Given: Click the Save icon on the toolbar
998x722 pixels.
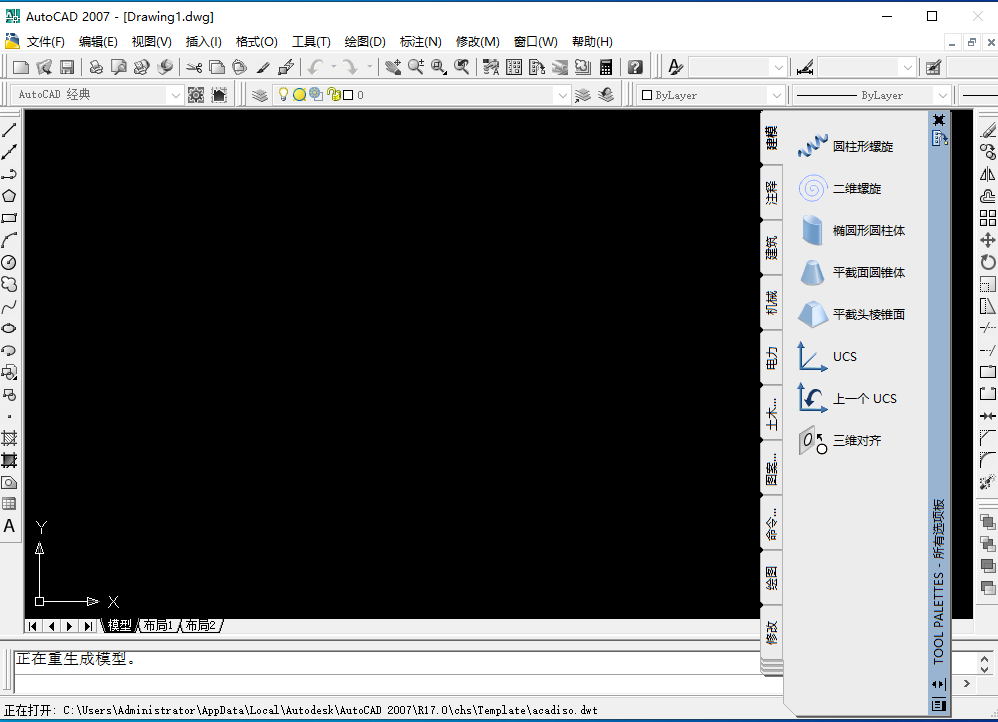Looking at the screenshot, I should click(x=64, y=65).
